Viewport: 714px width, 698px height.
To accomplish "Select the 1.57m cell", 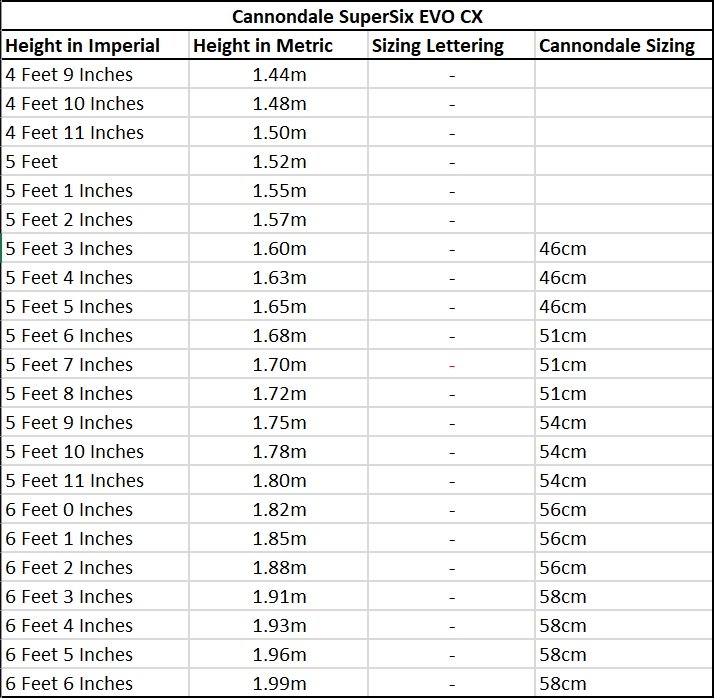I will (278, 219).
